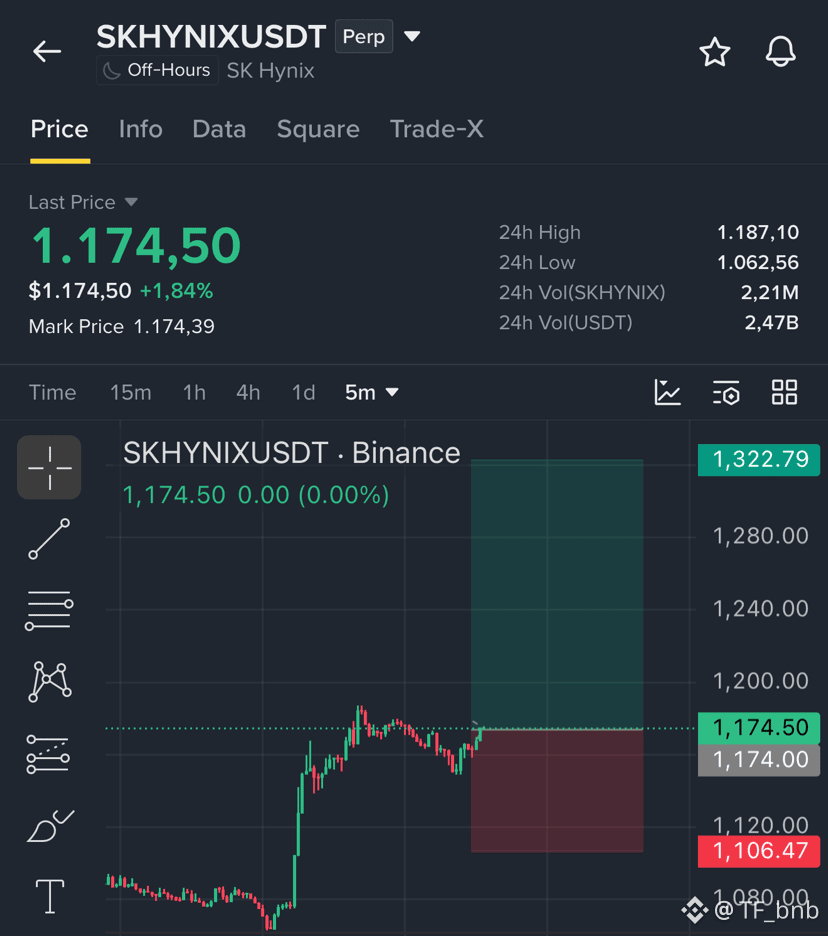The image size is (828, 936).
Task: Select the horizontal lines Fibonacci tool
Action: point(49,611)
